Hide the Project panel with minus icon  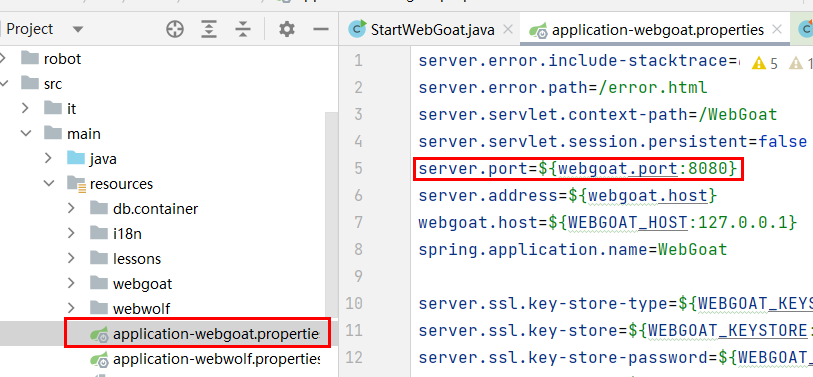(x=321, y=30)
